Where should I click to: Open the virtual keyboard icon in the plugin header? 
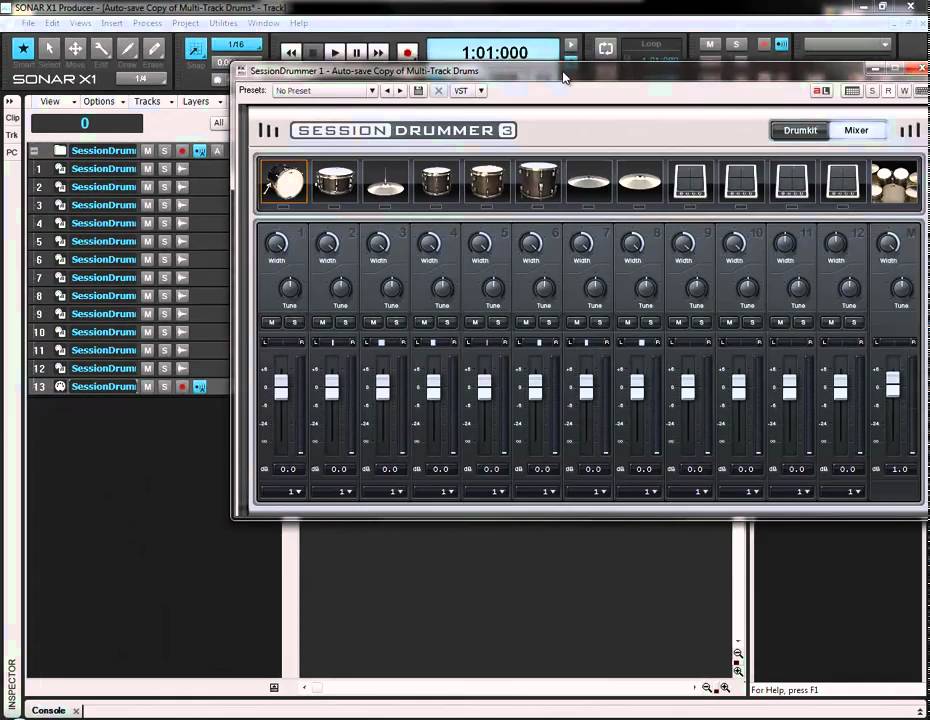coord(852,91)
